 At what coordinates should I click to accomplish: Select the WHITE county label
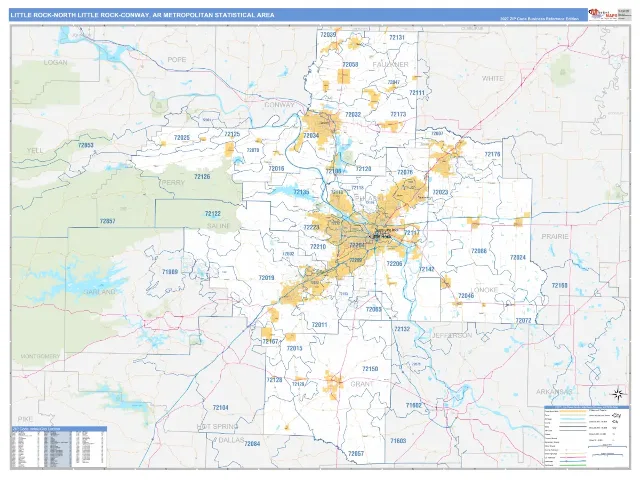493,78
